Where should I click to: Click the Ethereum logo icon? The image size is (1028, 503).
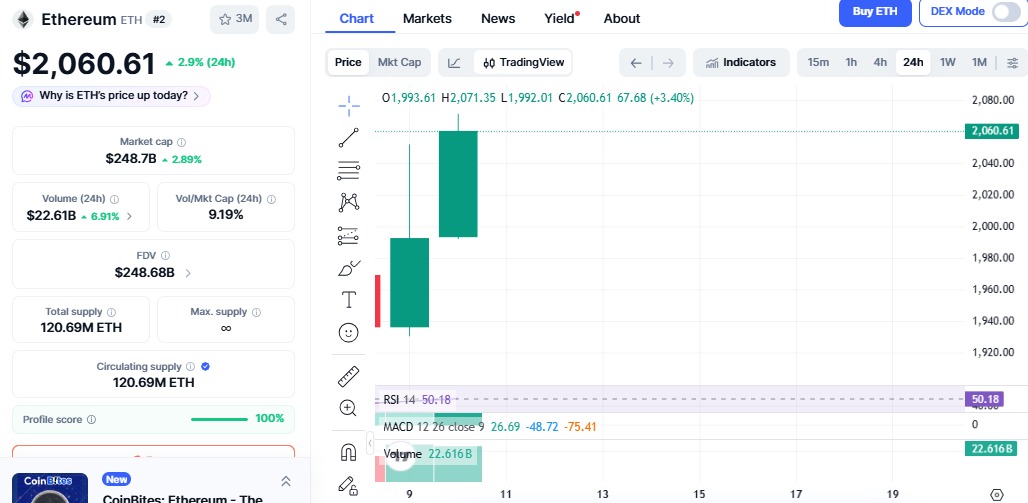(x=24, y=20)
